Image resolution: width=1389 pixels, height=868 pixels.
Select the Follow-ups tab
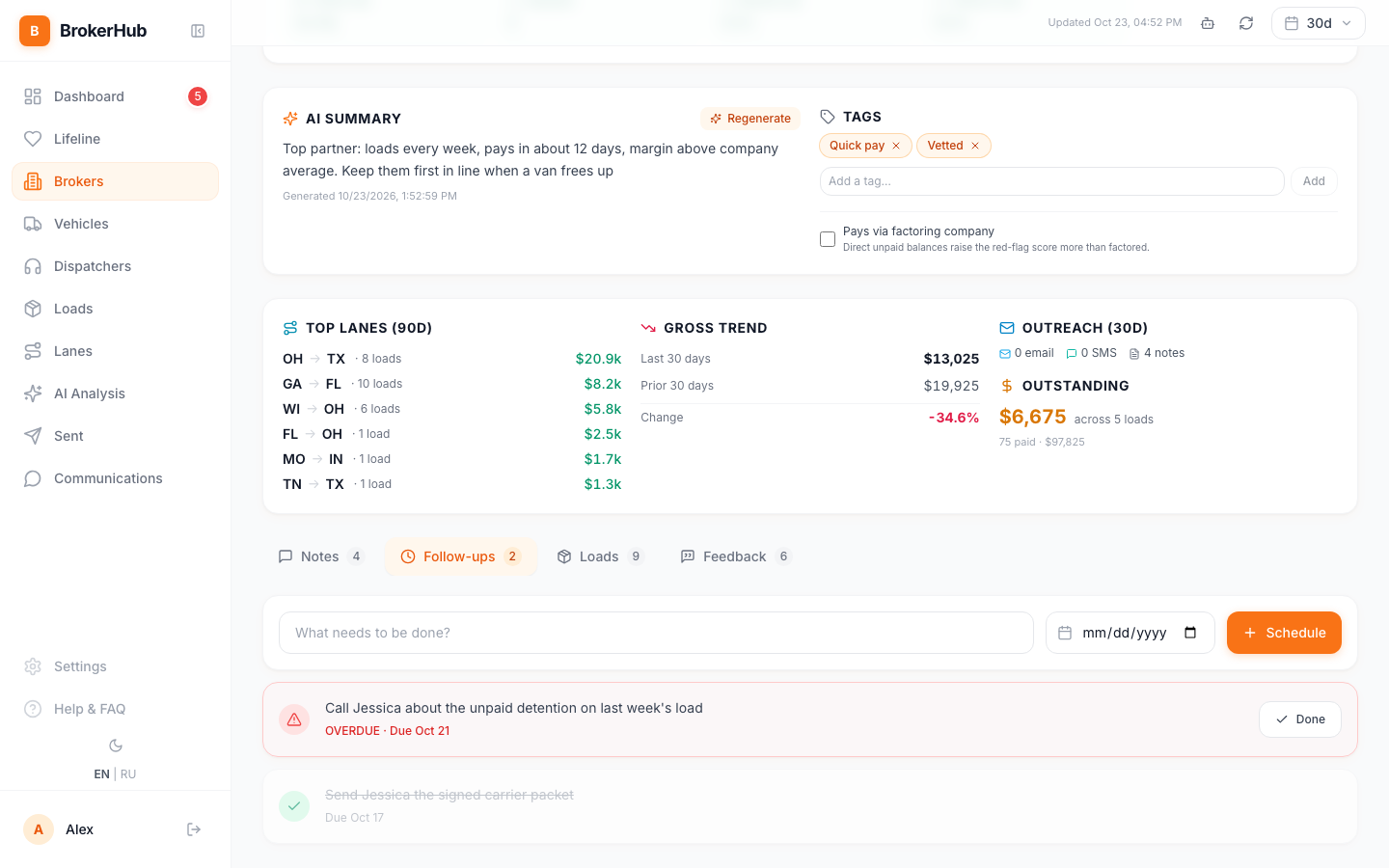pyautogui.click(x=461, y=556)
